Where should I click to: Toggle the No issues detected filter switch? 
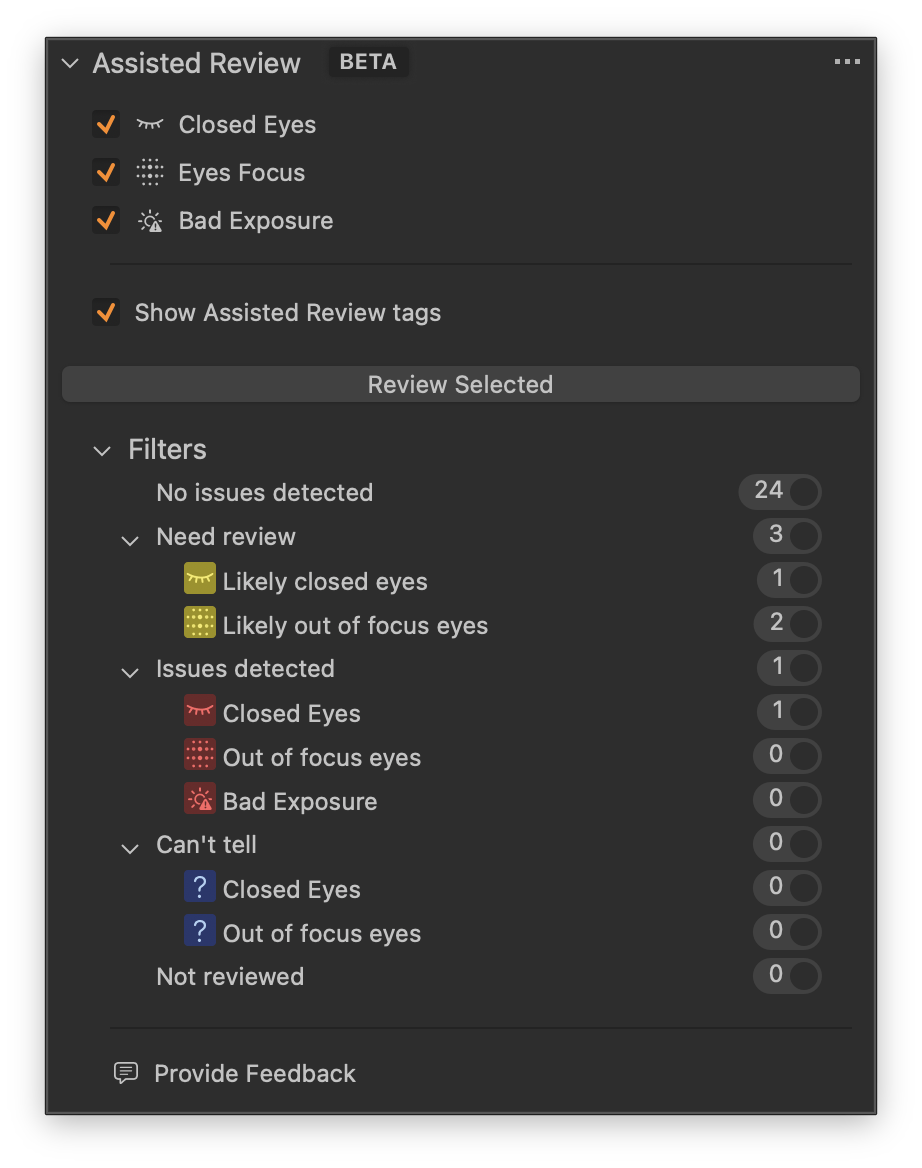click(780, 492)
